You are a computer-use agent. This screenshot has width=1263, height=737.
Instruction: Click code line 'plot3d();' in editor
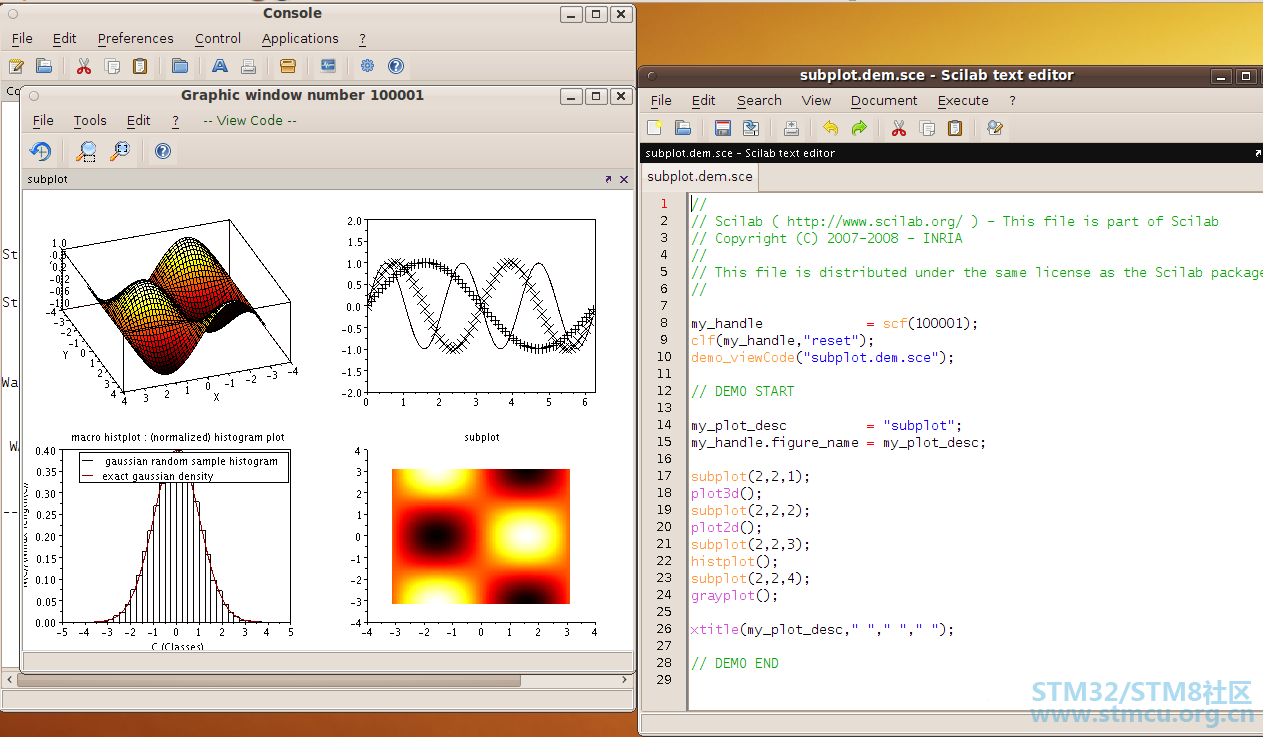pyautogui.click(x=726, y=493)
